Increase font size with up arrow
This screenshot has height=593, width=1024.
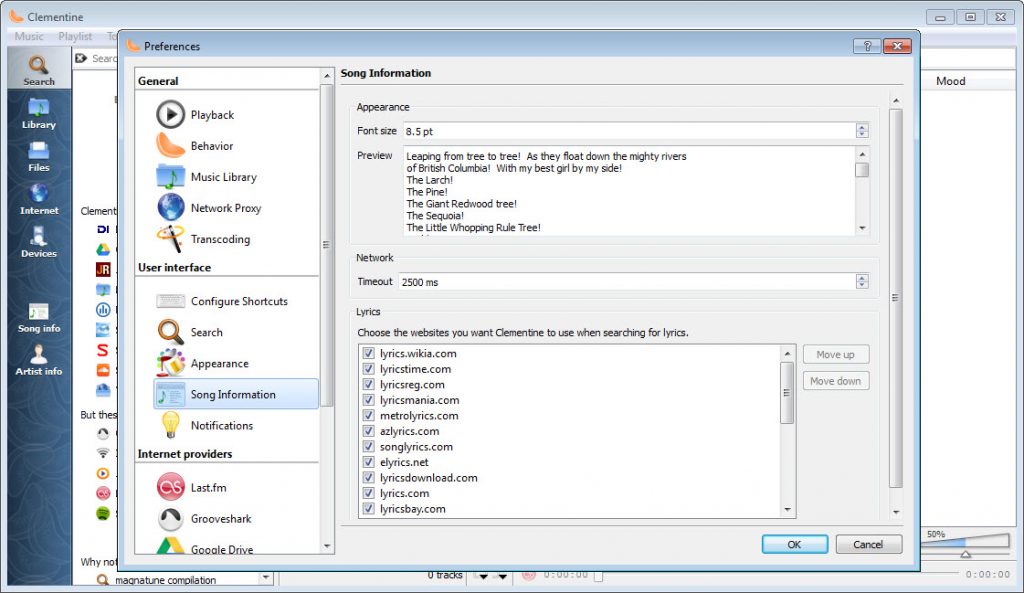click(x=862, y=127)
